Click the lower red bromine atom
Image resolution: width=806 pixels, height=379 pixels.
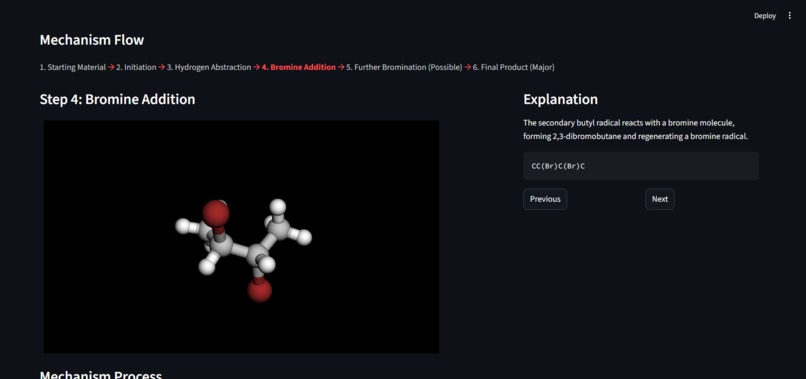(260, 291)
